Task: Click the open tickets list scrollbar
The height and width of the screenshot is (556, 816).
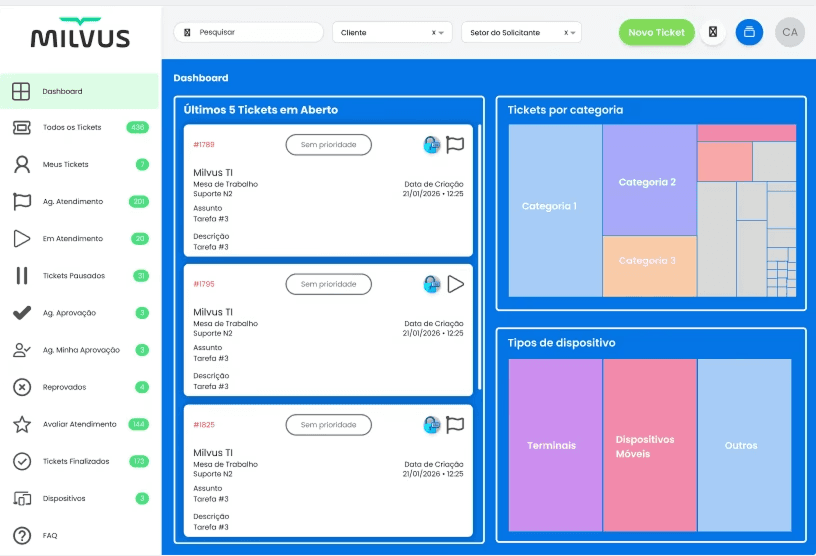Action: (x=479, y=257)
